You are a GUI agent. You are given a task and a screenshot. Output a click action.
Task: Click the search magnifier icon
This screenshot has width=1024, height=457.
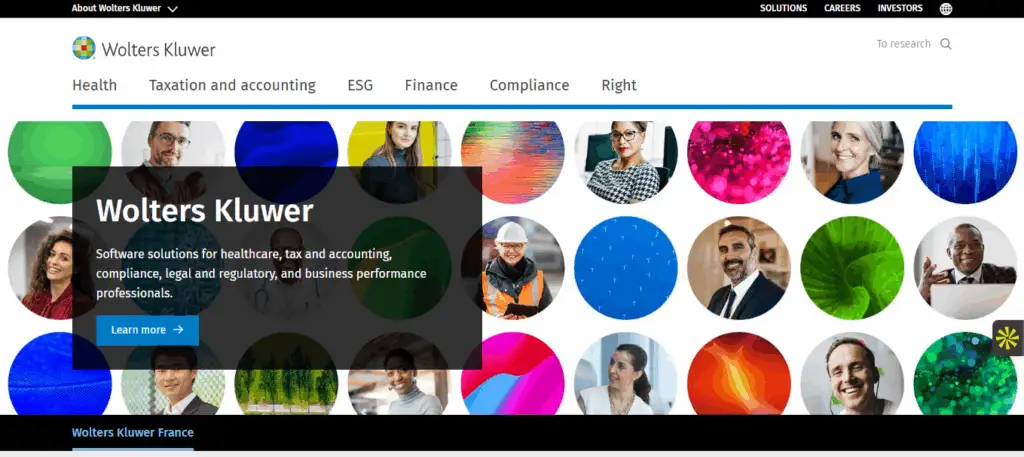tap(946, 44)
